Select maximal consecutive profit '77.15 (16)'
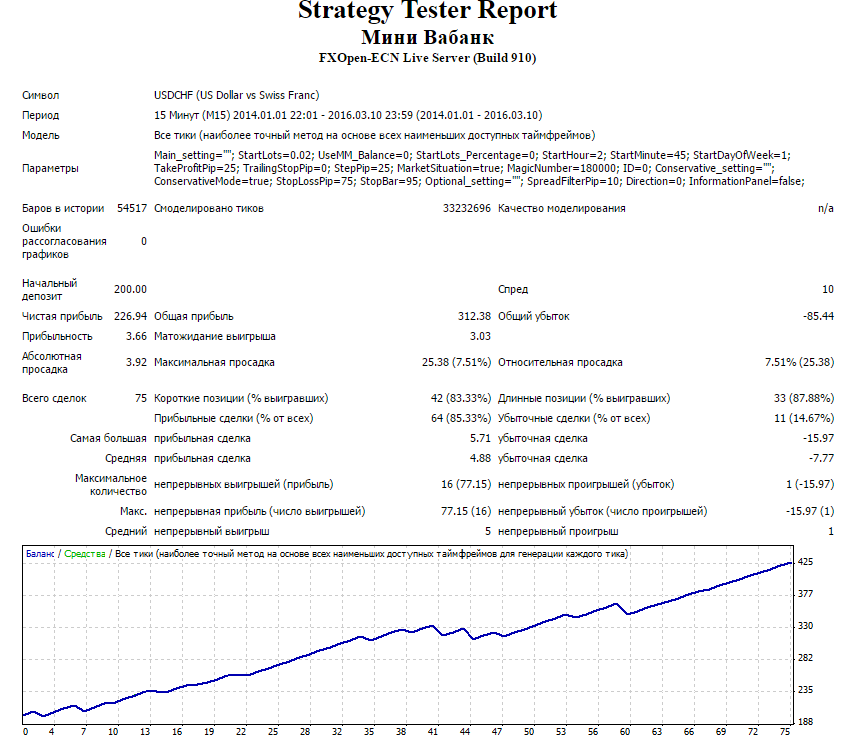The image size is (866, 743). click(466, 512)
